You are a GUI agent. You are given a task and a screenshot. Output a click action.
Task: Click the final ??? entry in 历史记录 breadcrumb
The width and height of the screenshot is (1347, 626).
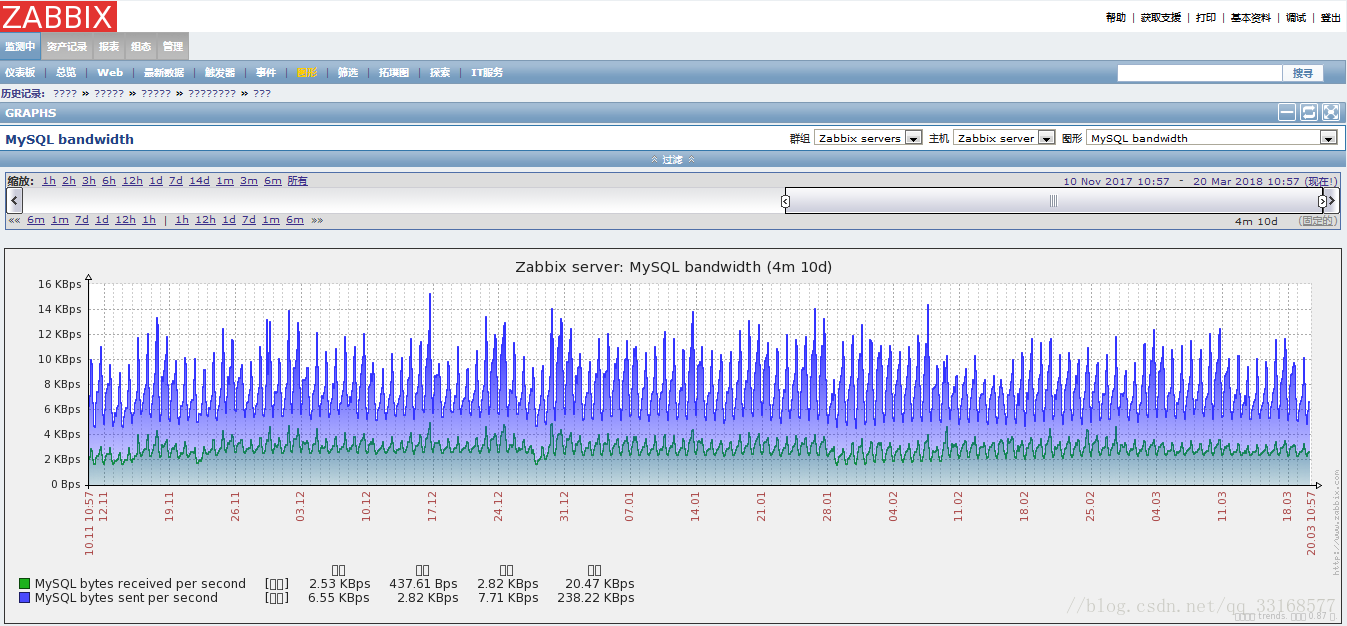(x=262, y=93)
